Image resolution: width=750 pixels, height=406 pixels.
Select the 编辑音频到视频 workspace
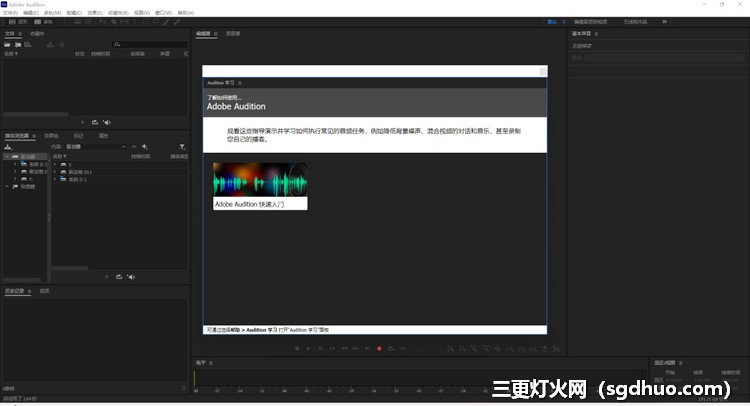[591, 22]
